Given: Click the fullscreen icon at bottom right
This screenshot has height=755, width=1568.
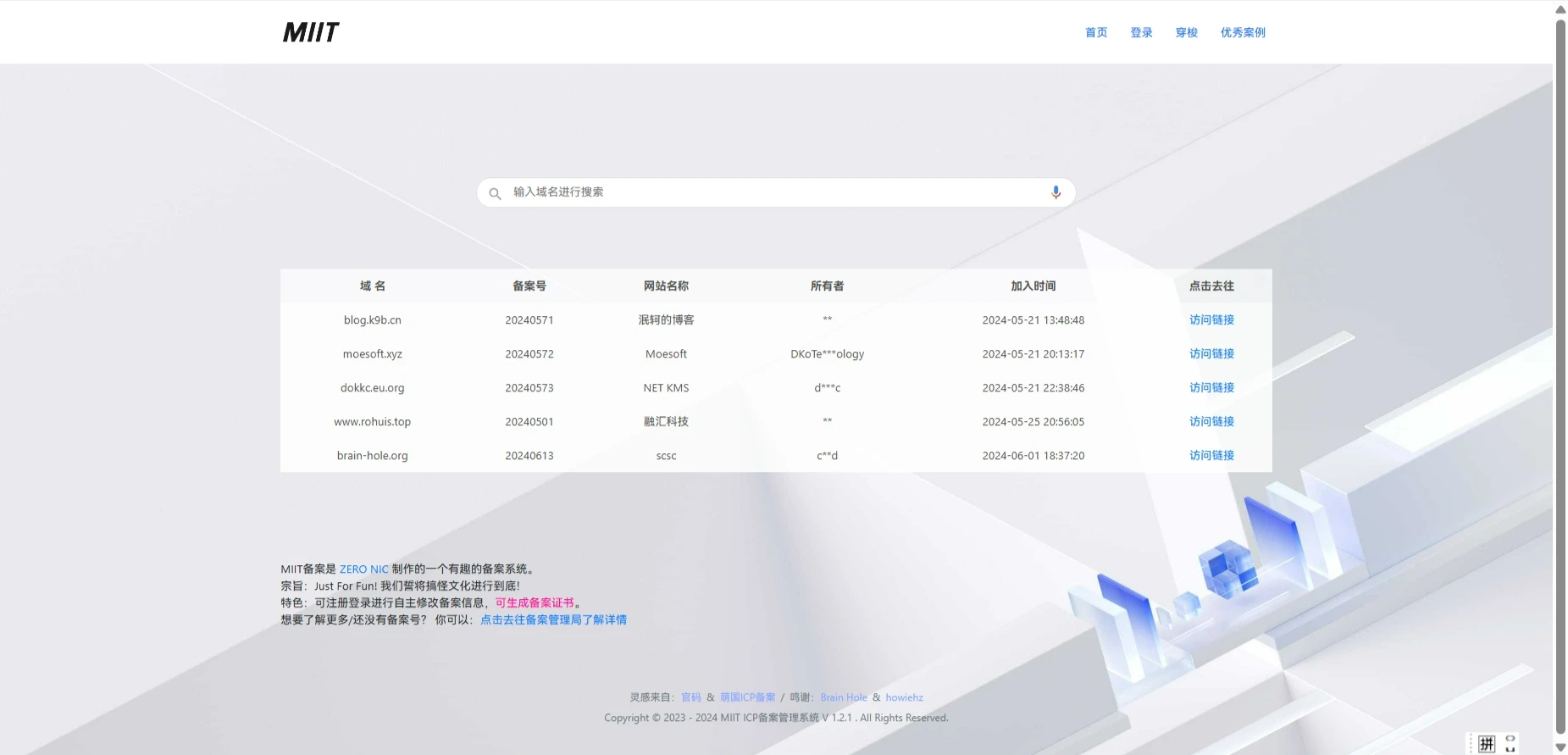Looking at the screenshot, I should point(1510,744).
